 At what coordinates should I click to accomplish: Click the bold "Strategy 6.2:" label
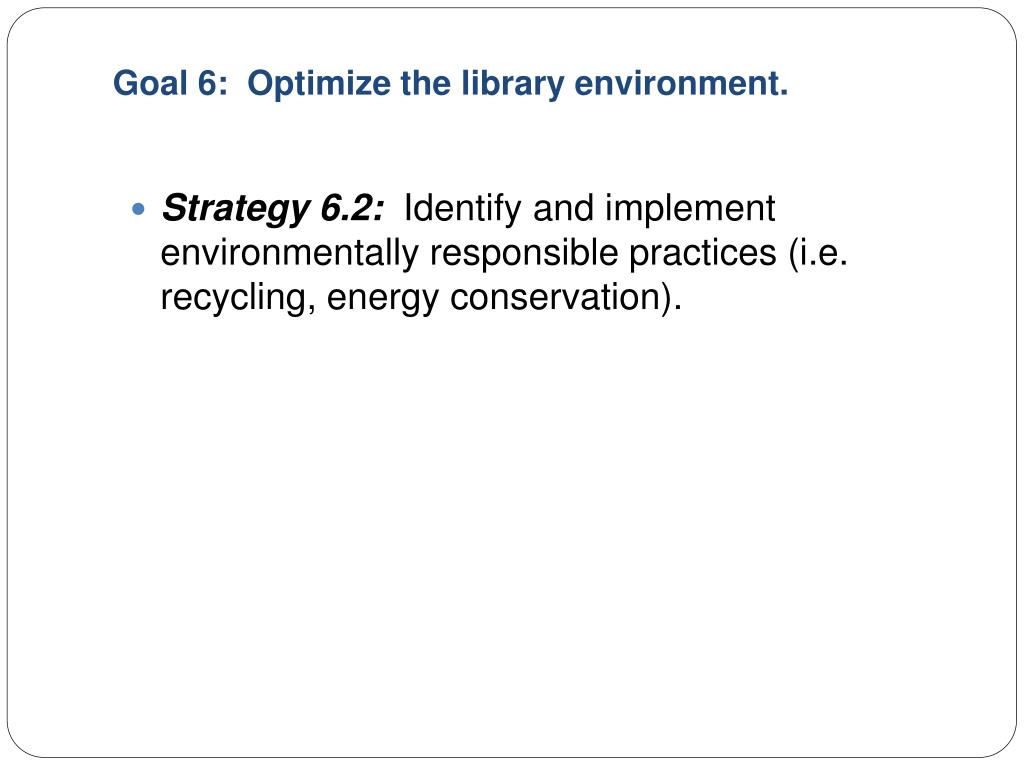tap(273, 209)
